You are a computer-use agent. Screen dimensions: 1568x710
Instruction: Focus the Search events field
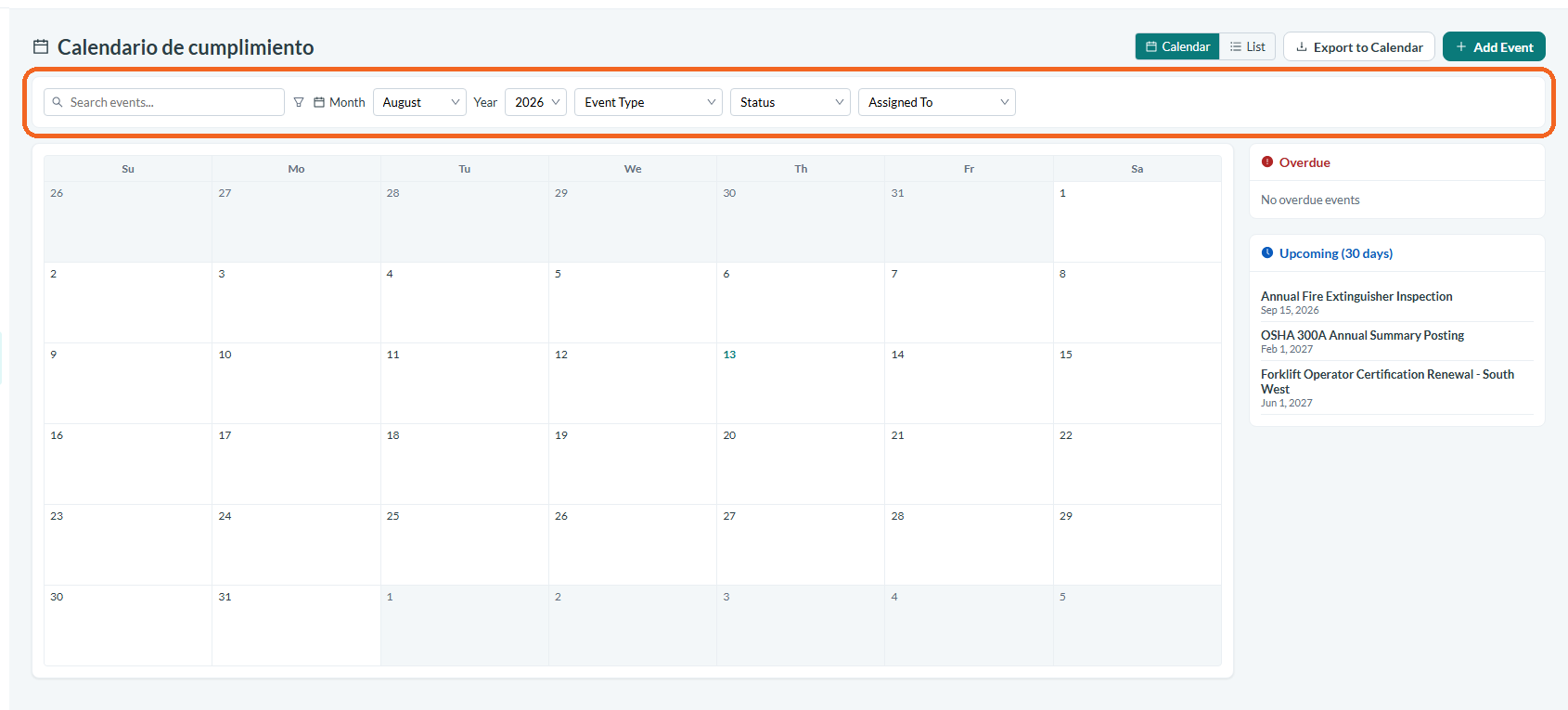(164, 102)
